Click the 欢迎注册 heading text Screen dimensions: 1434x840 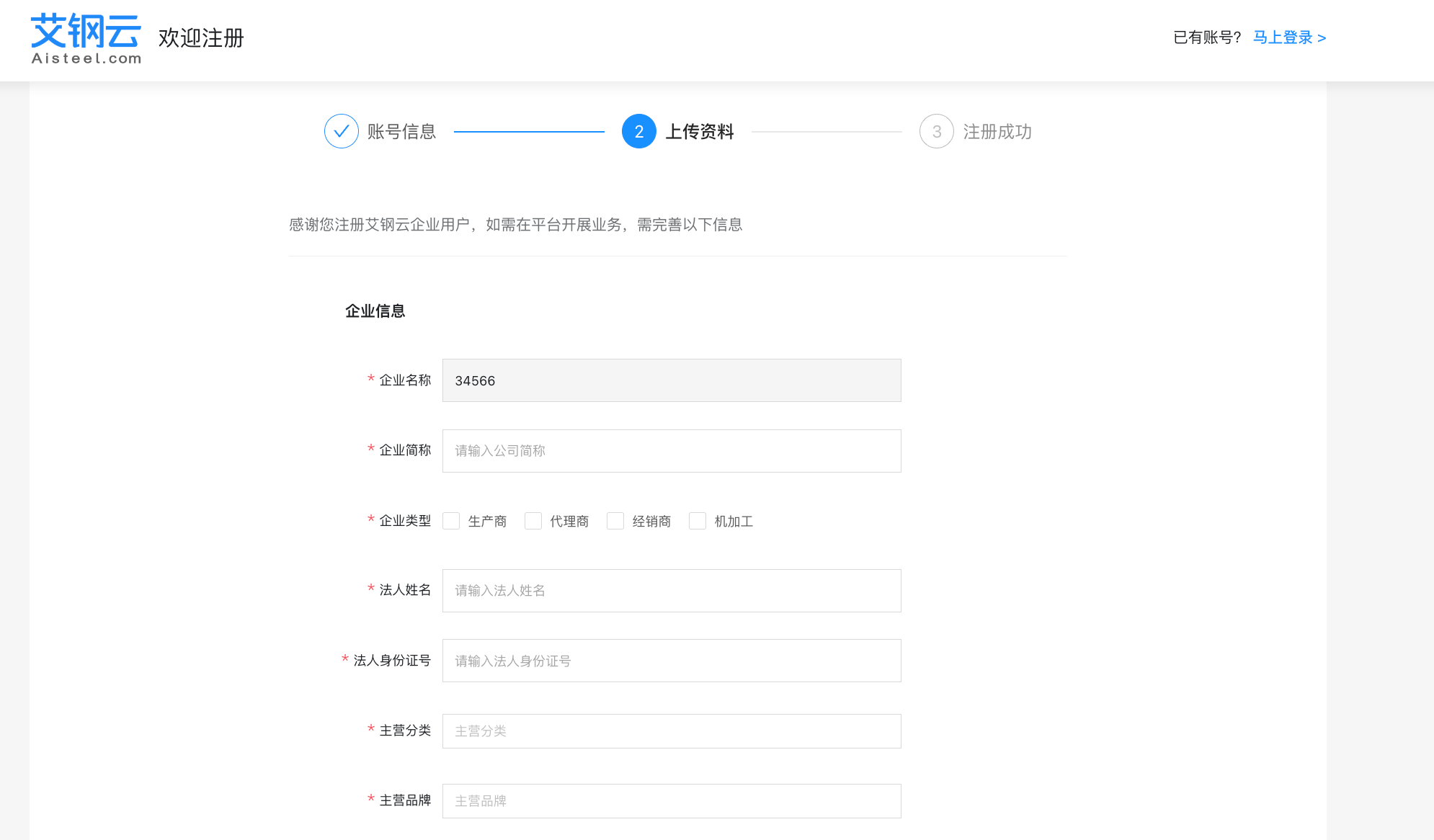coord(201,37)
